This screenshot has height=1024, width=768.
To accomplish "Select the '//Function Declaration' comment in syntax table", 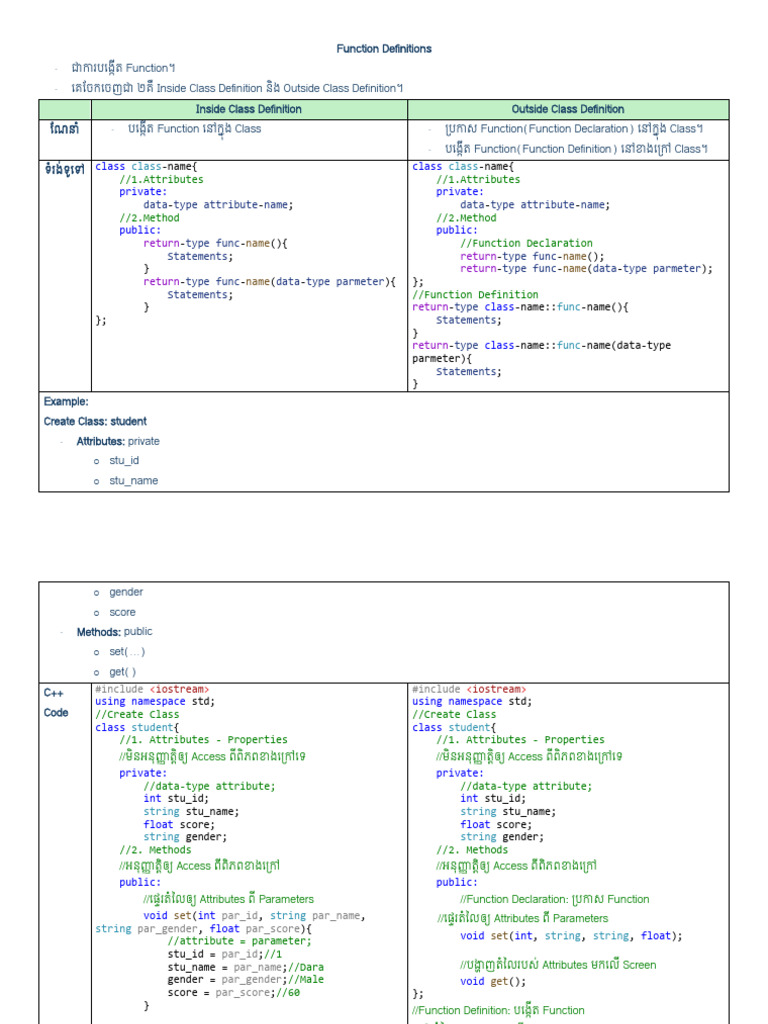I will [526, 243].
